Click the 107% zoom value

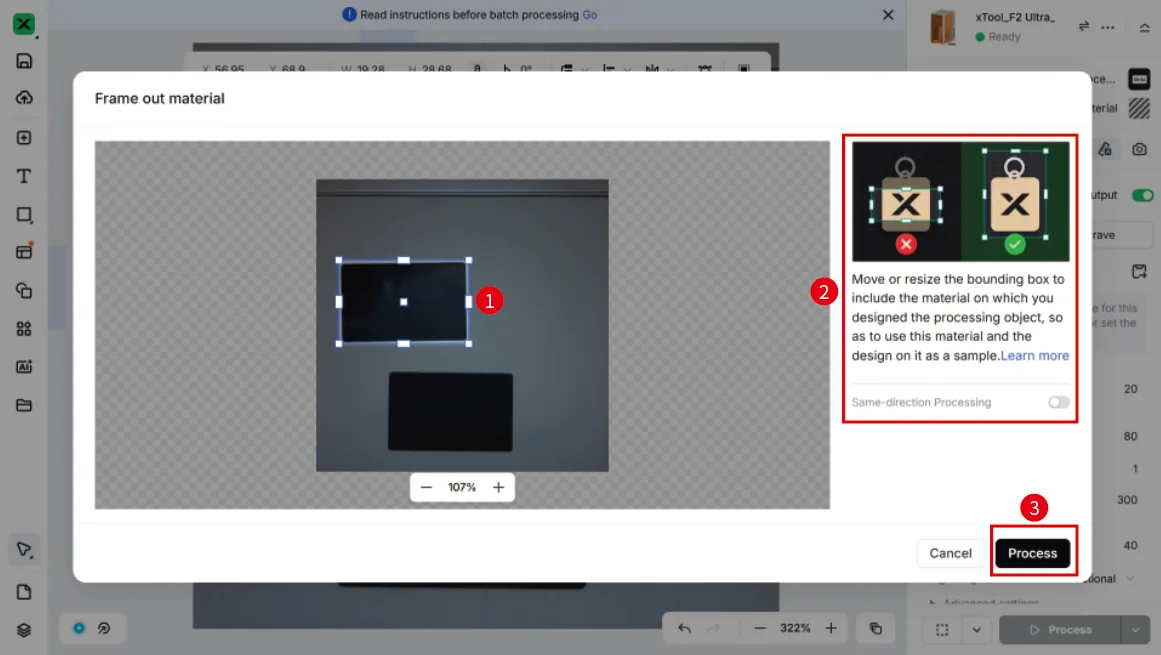click(x=462, y=487)
